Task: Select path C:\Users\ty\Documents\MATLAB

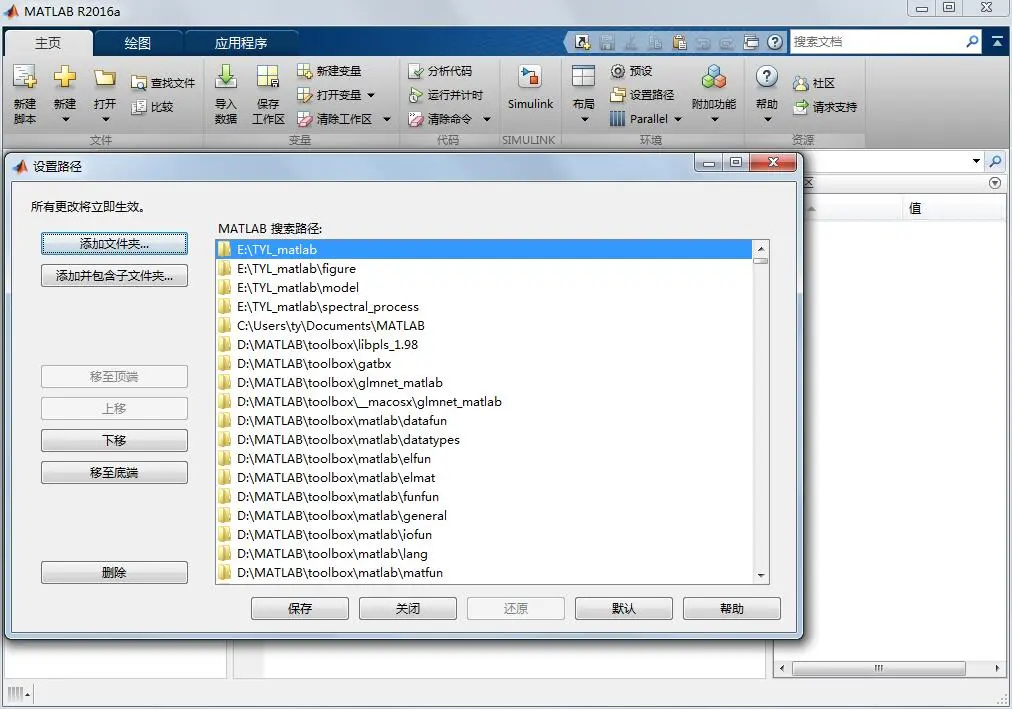Action: 484,326
